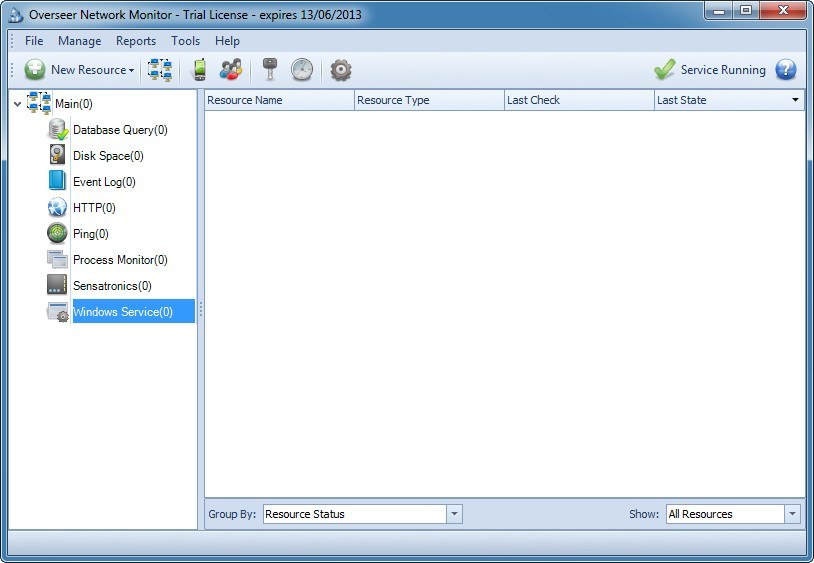Click the network groups toolbar icon
The width and height of the screenshot is (814, 563).
160,70
